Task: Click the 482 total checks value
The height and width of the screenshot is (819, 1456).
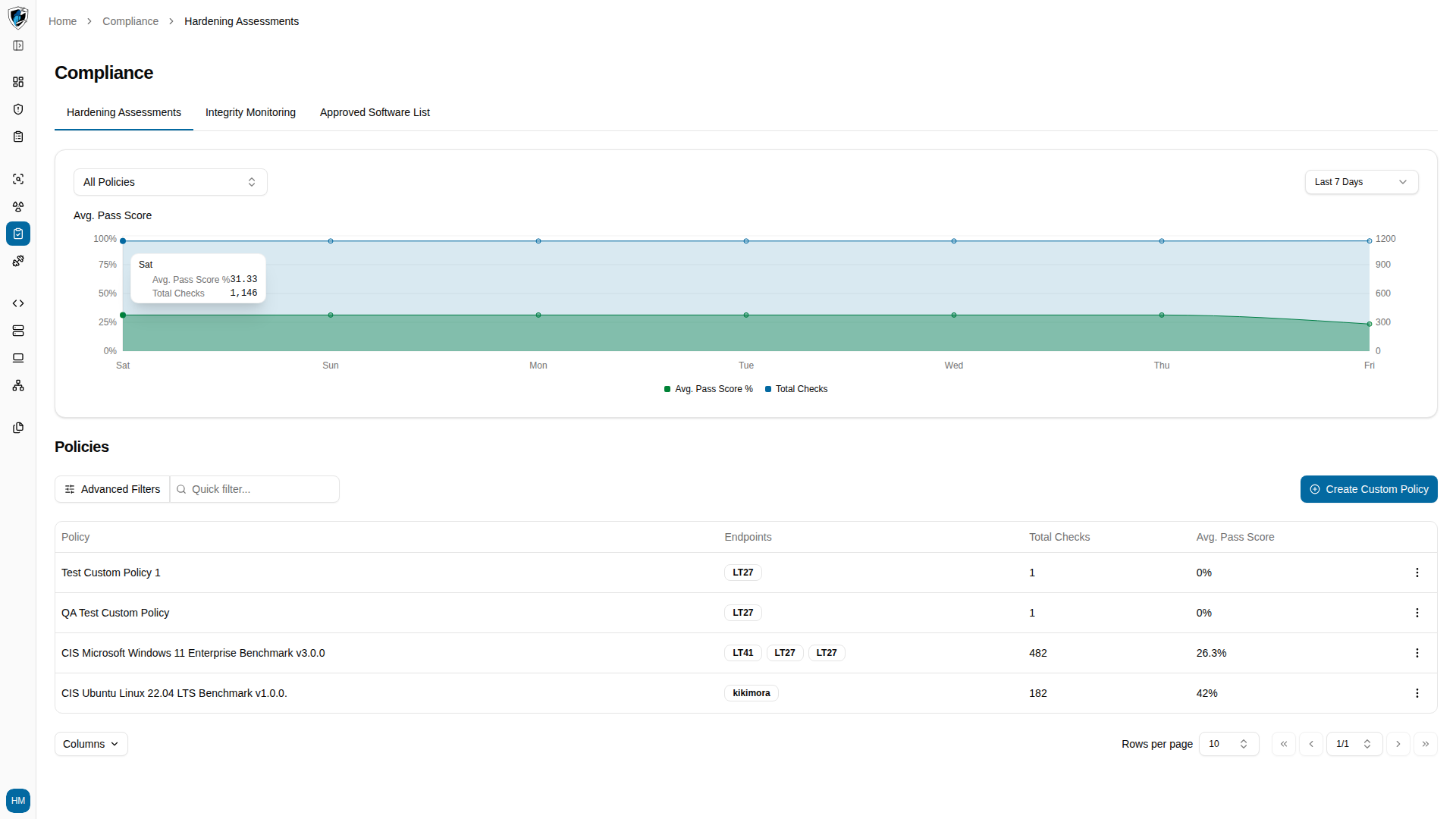Action: point(1037,653)
